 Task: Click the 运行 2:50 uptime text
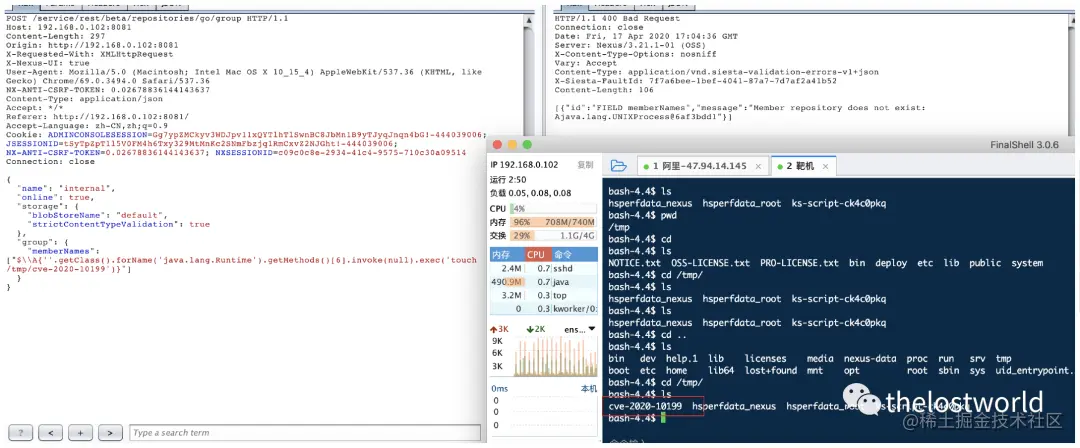coord(508,179)
